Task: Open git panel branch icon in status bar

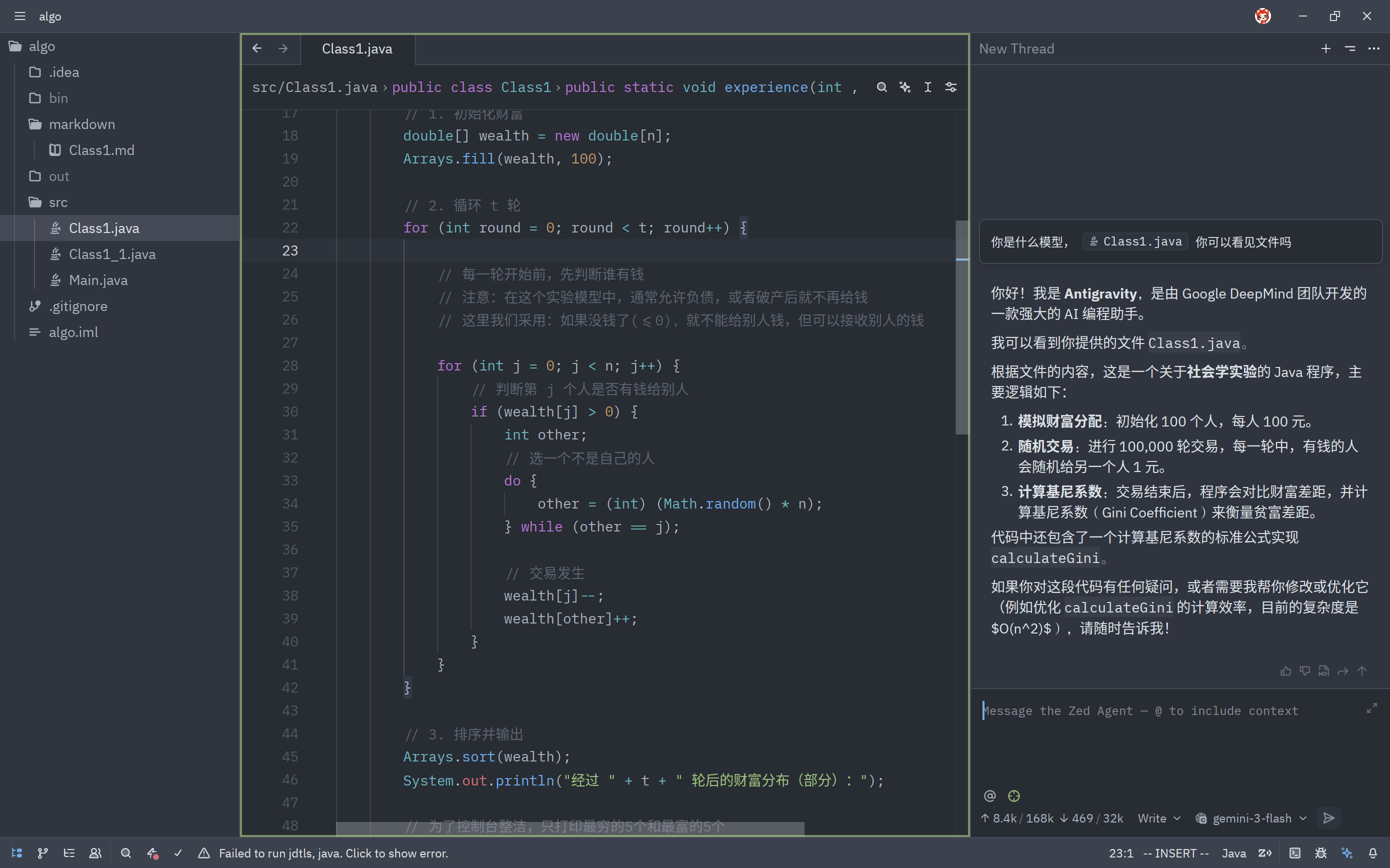Action: click(x=42, y=853)
